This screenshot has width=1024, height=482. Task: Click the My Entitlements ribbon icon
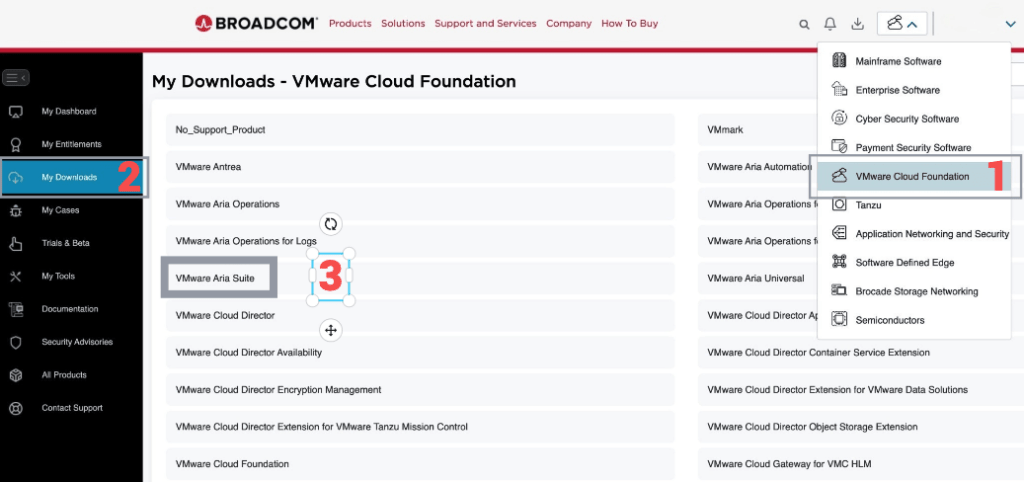(x=16, y=144)
